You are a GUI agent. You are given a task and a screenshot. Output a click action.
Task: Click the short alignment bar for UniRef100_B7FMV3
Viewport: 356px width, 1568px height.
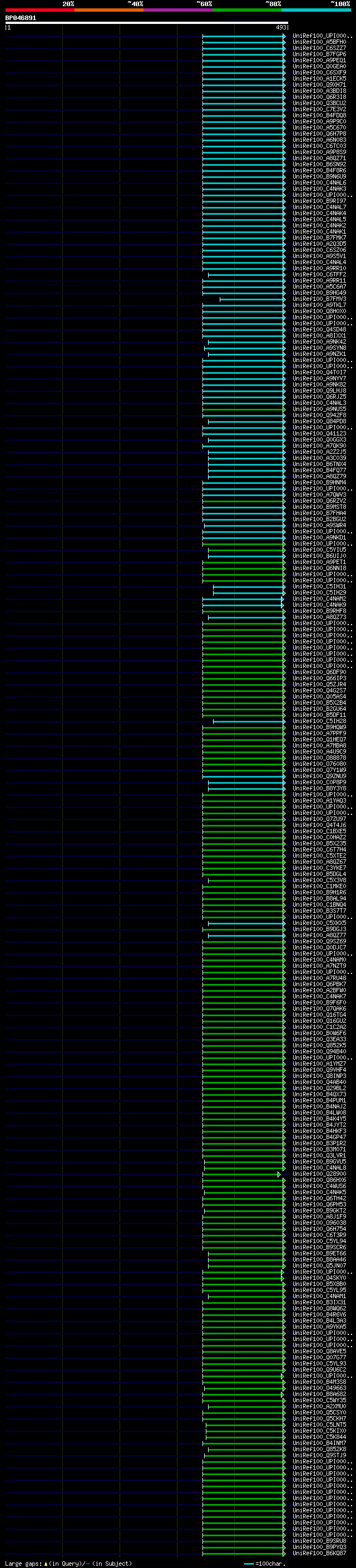tap(253, 299)
